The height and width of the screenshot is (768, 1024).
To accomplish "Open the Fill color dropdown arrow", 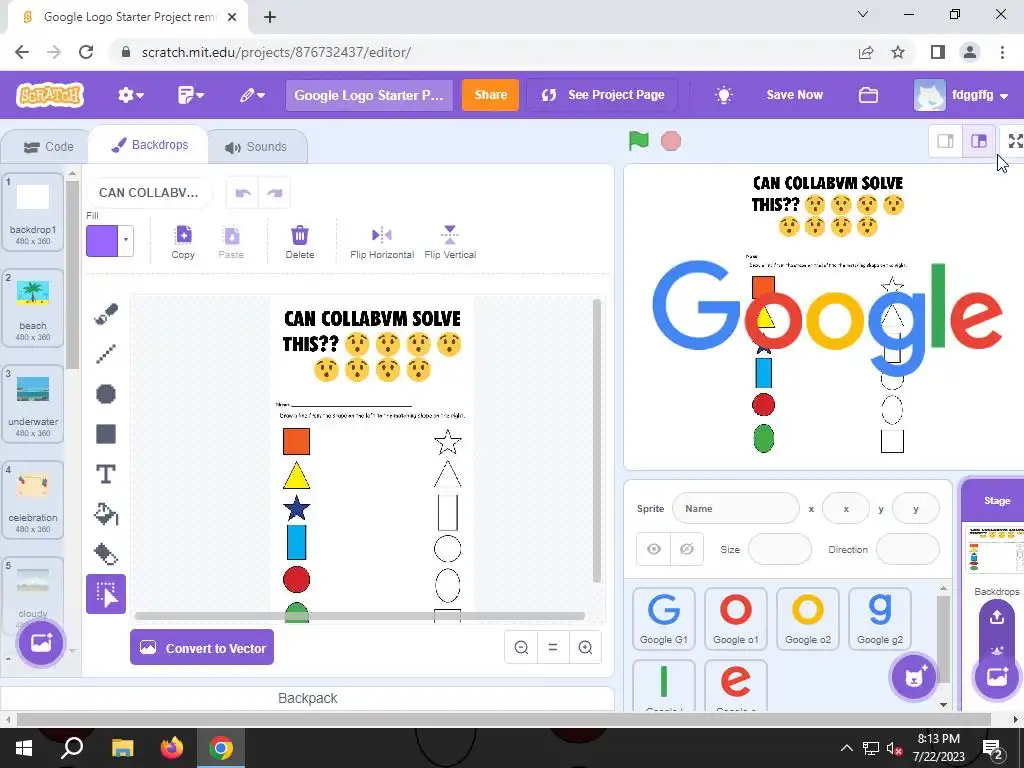I will 125,240.
